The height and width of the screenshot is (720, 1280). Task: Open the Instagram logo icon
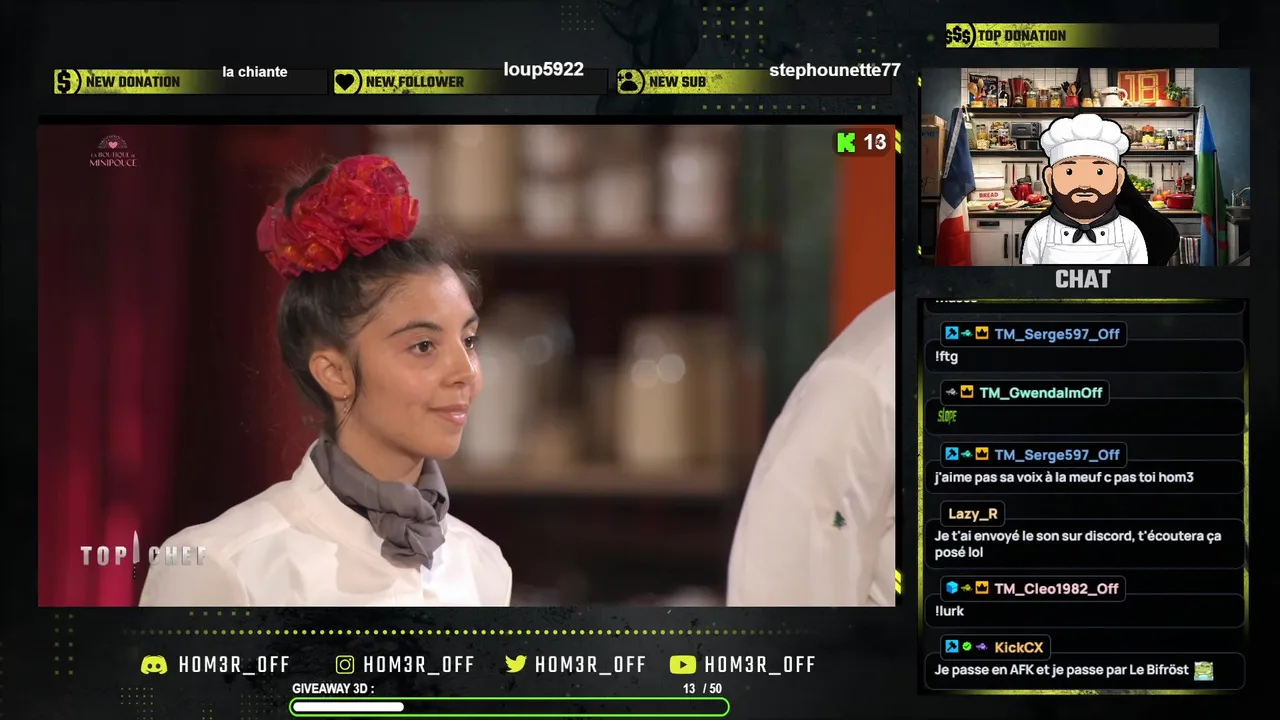[x=345, y=665]
